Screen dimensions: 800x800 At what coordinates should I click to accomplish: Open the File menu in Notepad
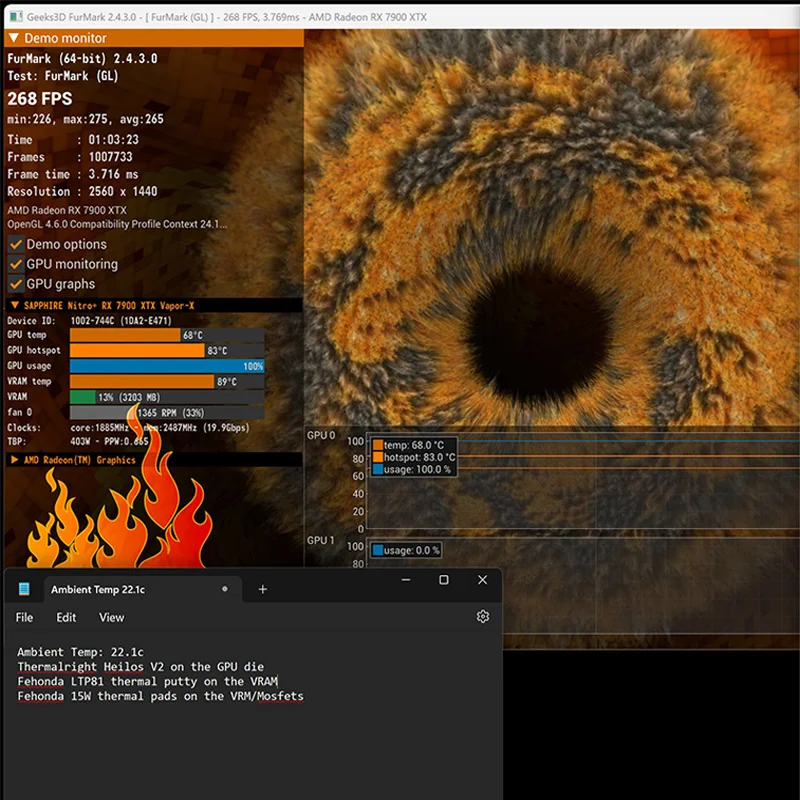(25, 617)
